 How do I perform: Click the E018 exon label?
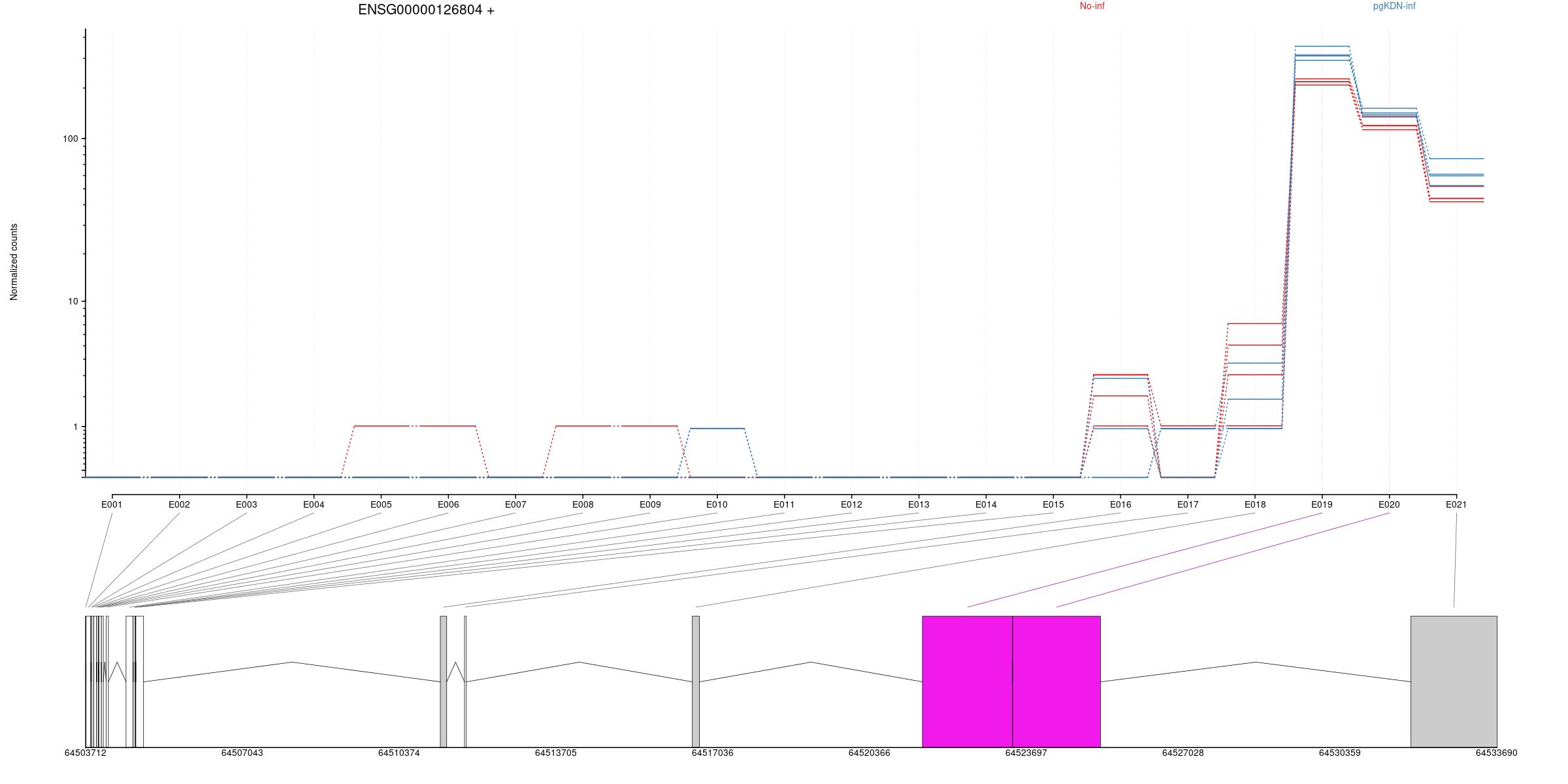pos(1255,504)
